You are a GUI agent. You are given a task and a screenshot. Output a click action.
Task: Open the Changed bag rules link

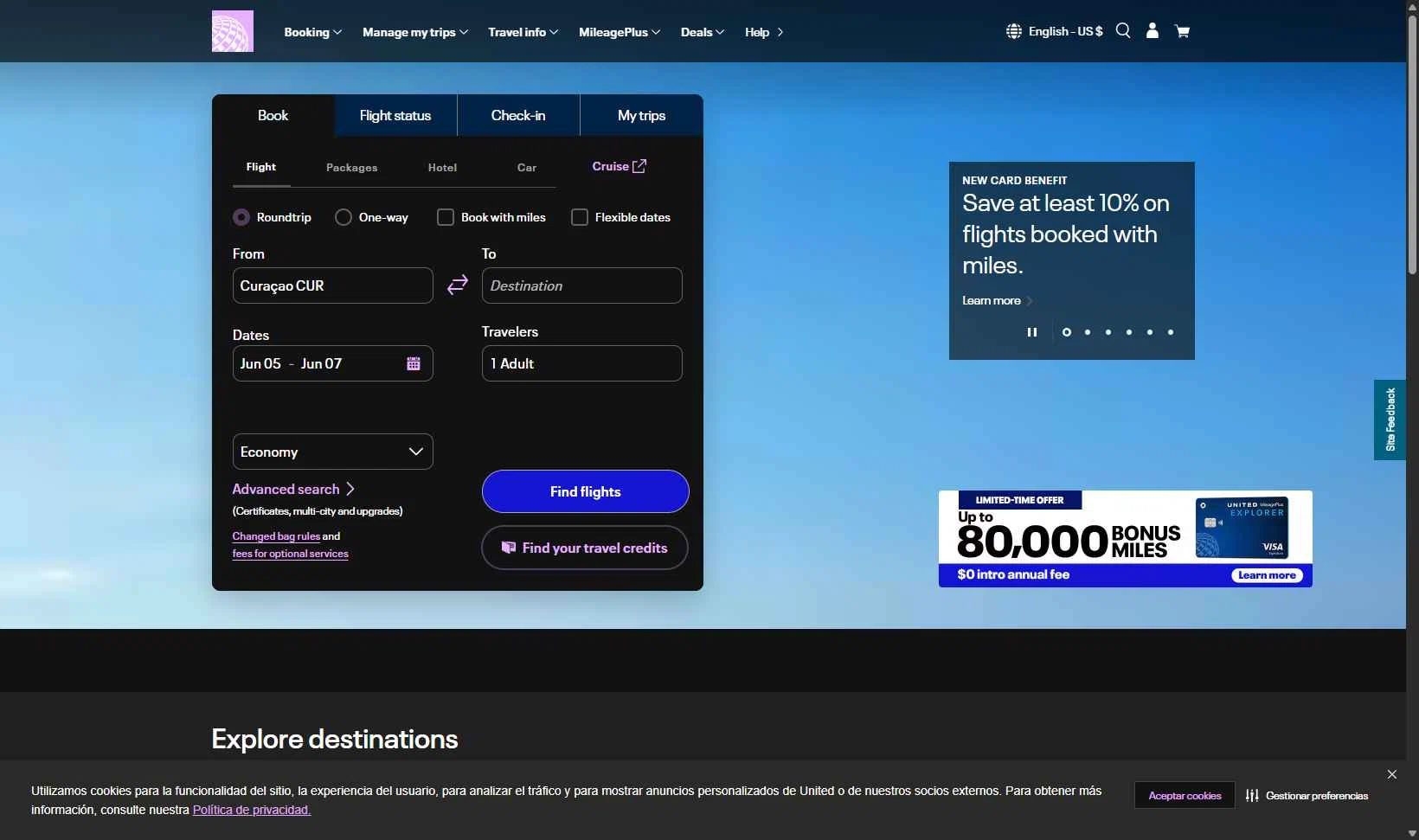tap(276, 536)
